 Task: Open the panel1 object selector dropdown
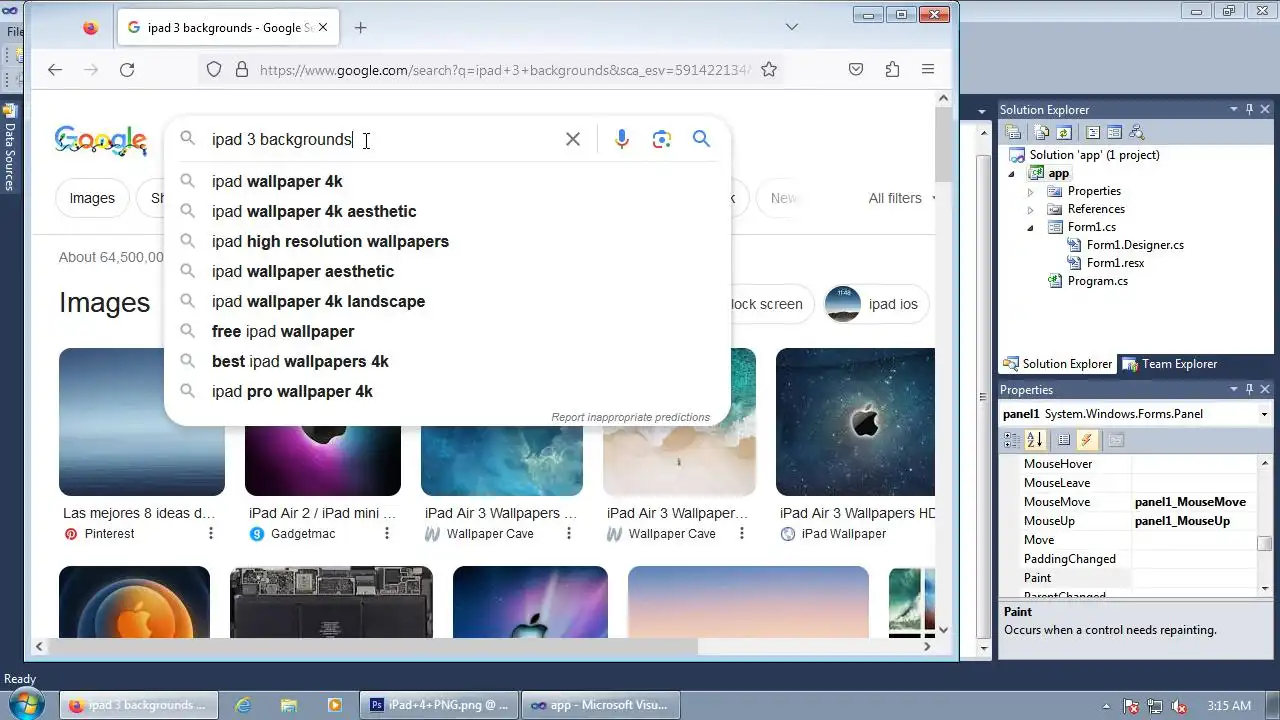pyautogui.click(x=1265, y=414)
